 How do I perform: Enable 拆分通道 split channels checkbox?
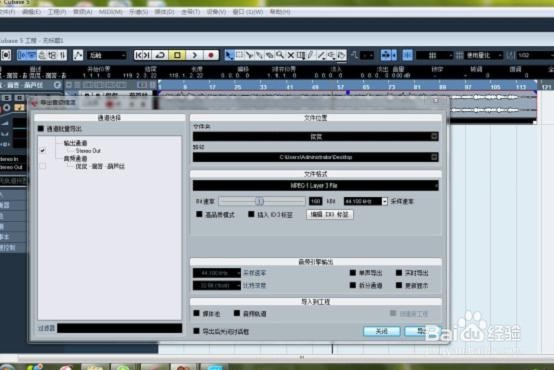[353, 285]
